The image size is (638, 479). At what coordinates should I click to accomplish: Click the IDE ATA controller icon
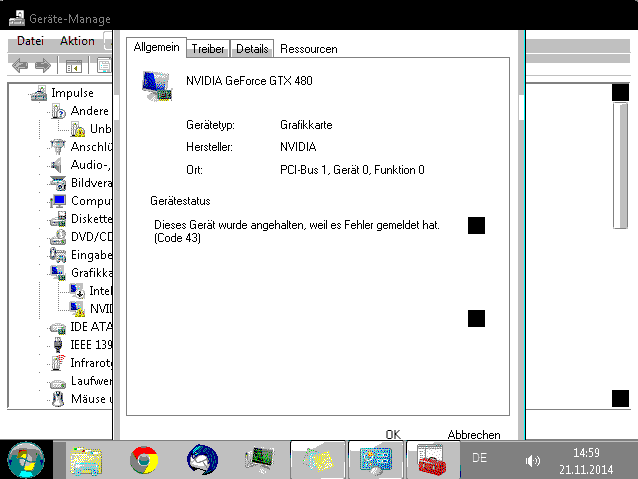[x=58, y=327]
